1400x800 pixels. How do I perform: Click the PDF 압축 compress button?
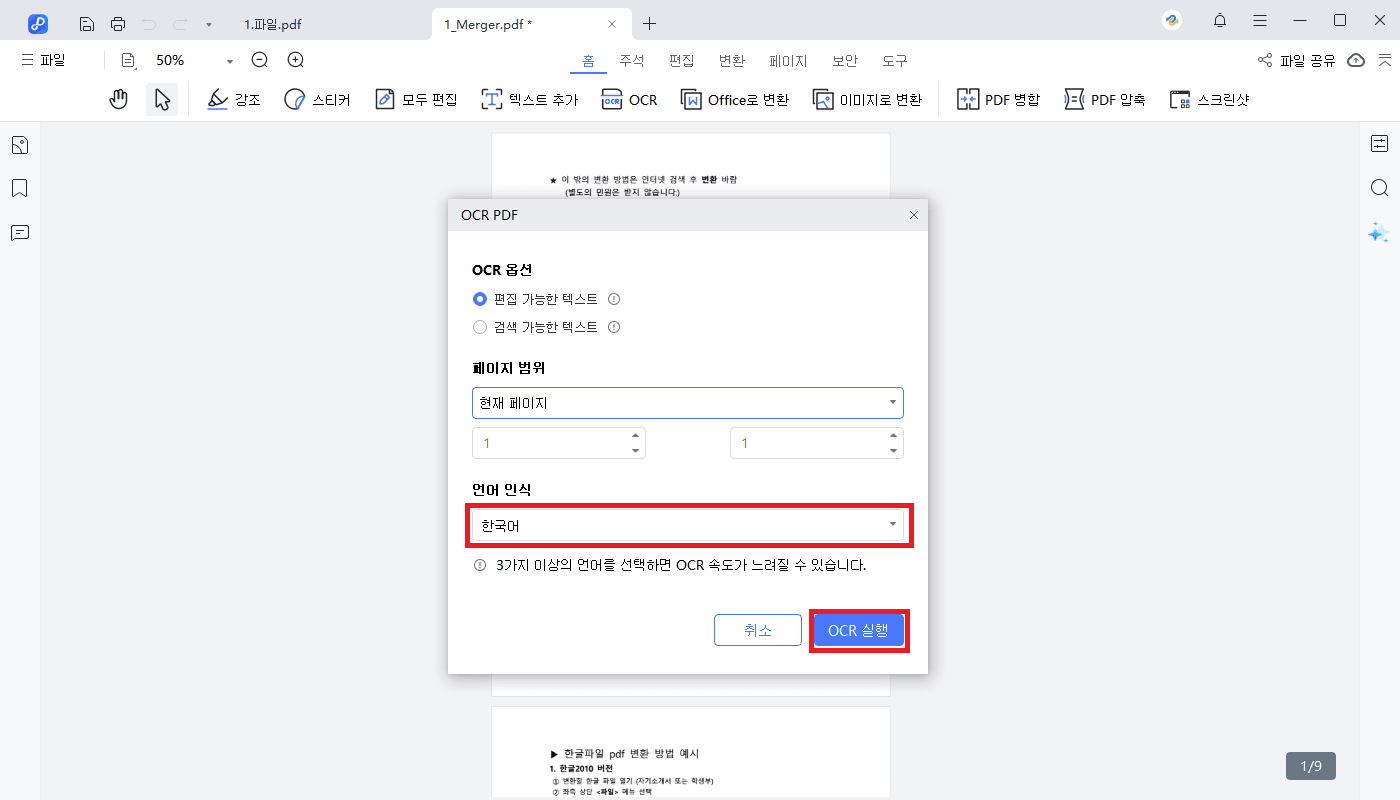(x=1105, y=100)
